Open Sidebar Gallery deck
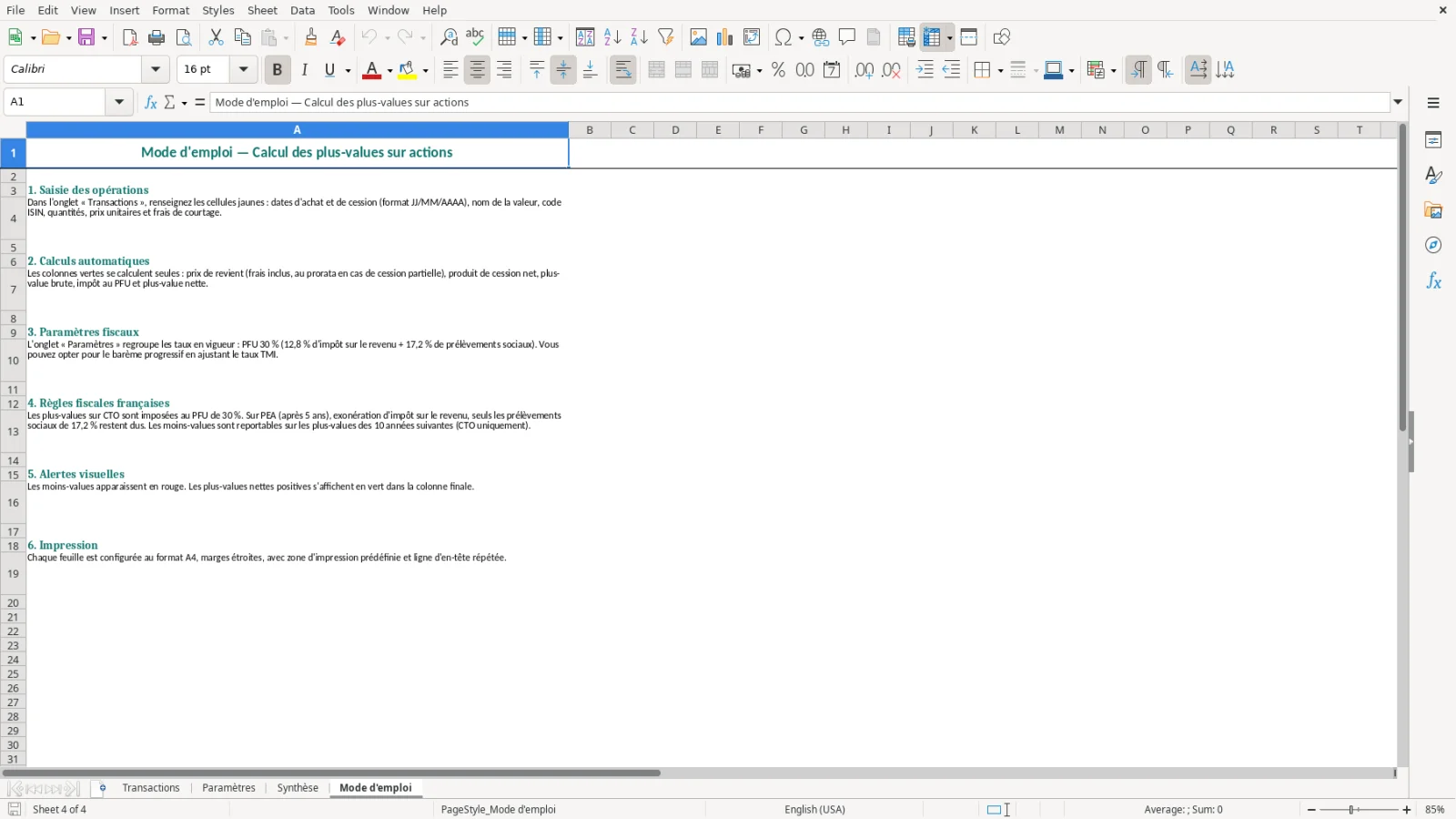 coord(1433,211)
